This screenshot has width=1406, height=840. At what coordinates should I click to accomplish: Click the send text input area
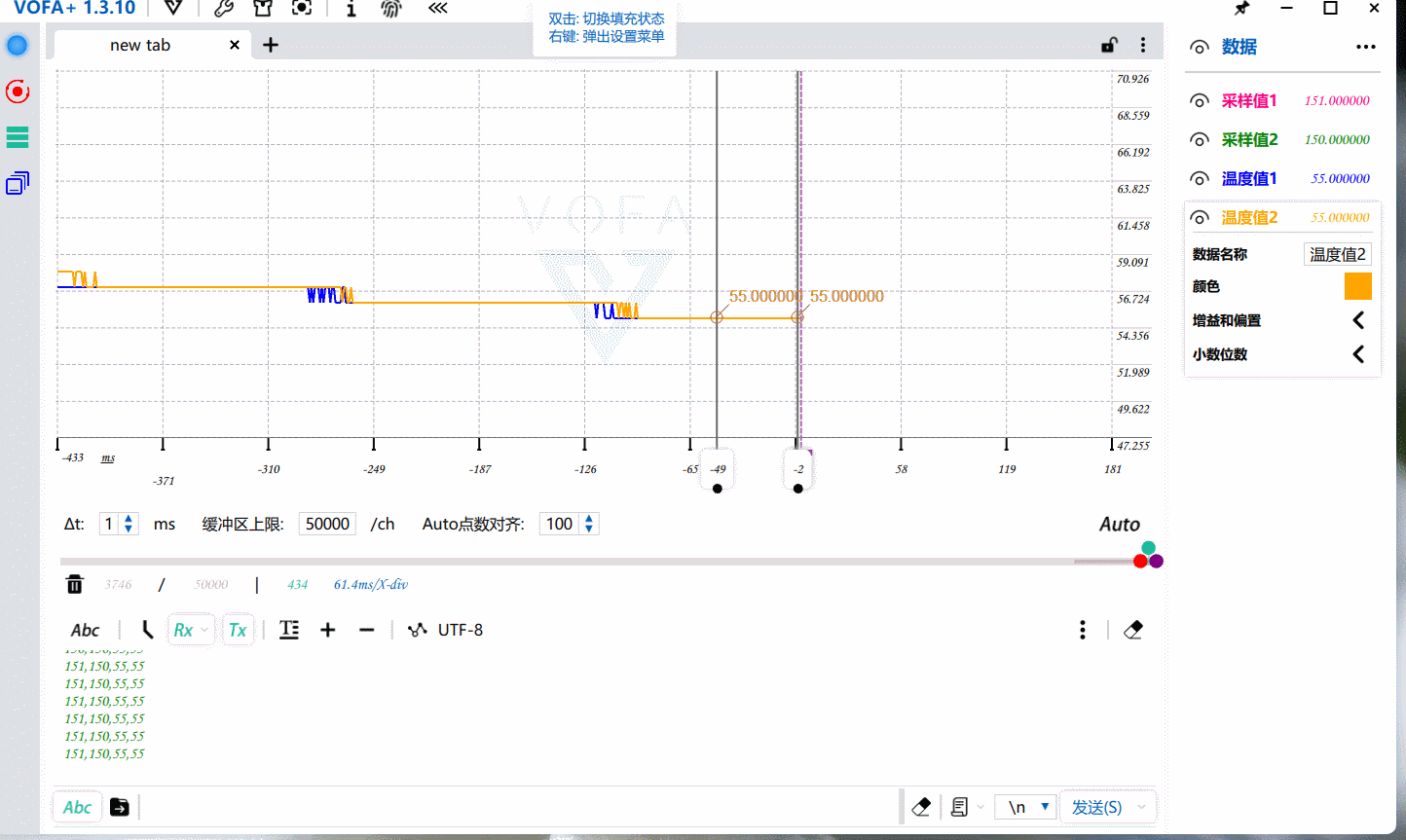click(x=521, y=807)
